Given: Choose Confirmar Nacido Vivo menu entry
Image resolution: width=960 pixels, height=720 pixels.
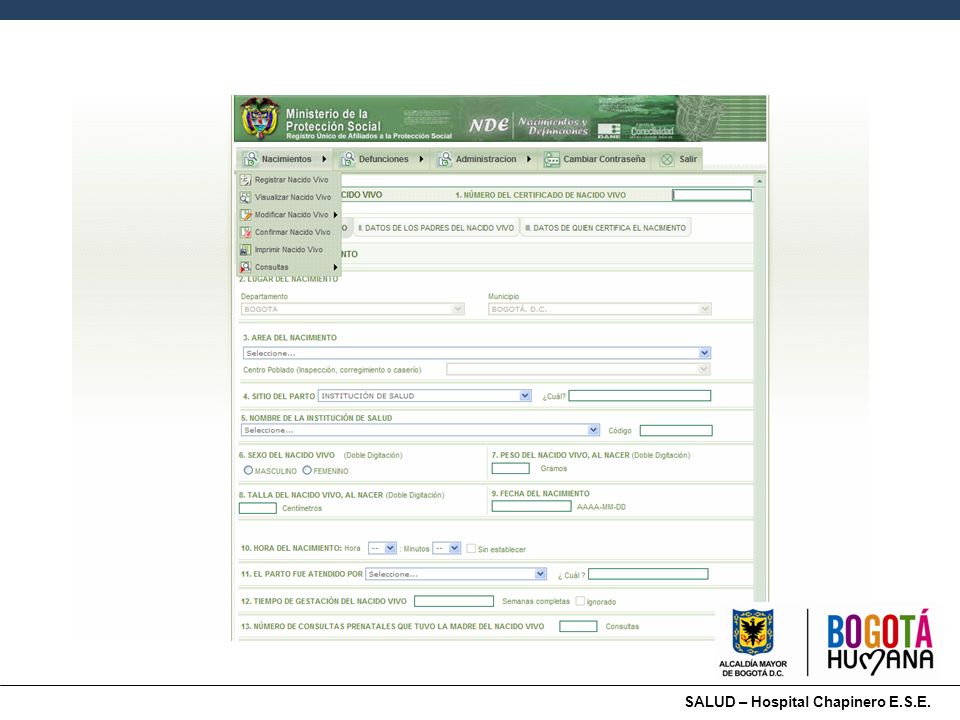Looking at the screenshot, I should 289,232.
